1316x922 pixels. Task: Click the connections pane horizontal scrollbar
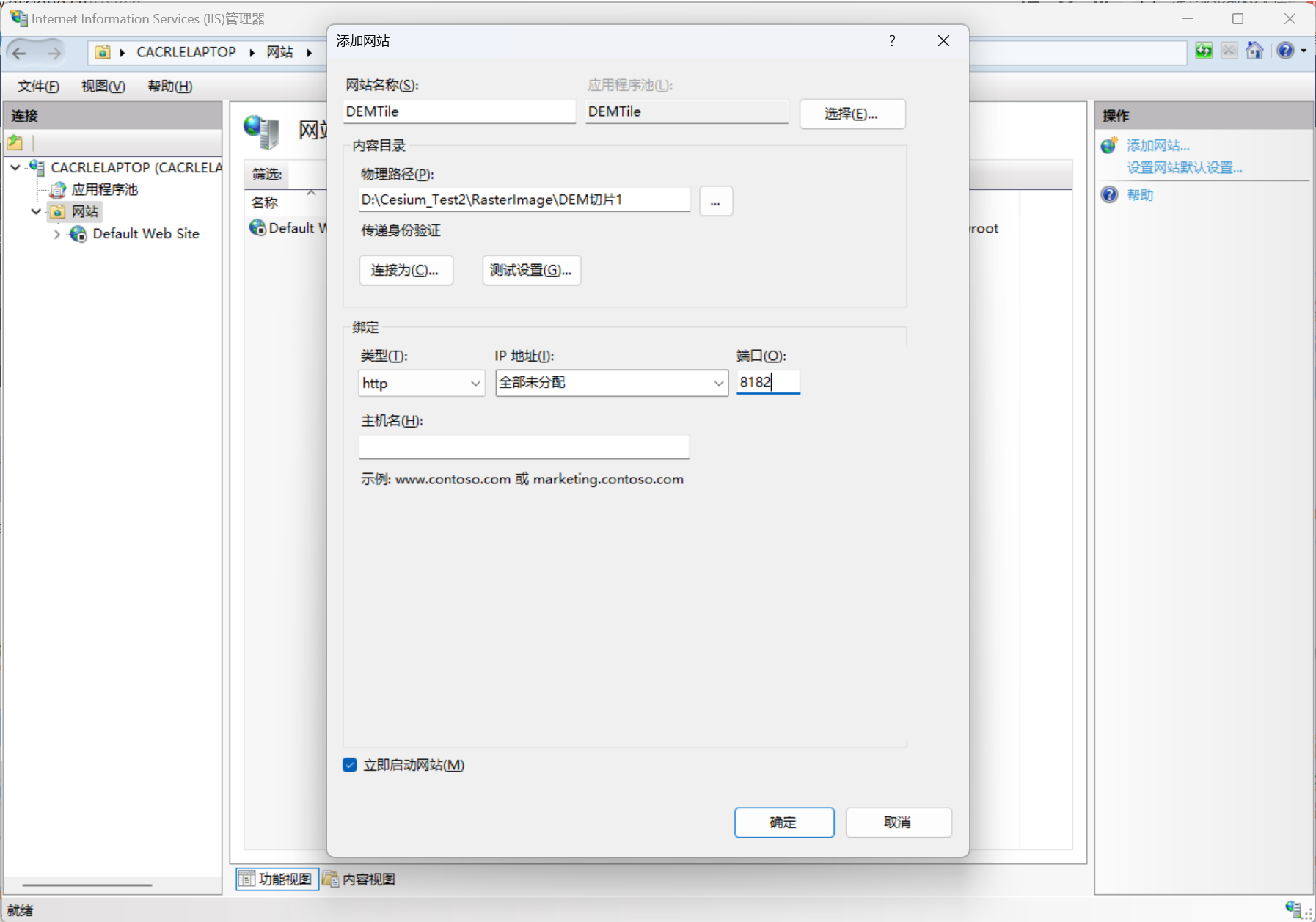(x=87, y=885)
